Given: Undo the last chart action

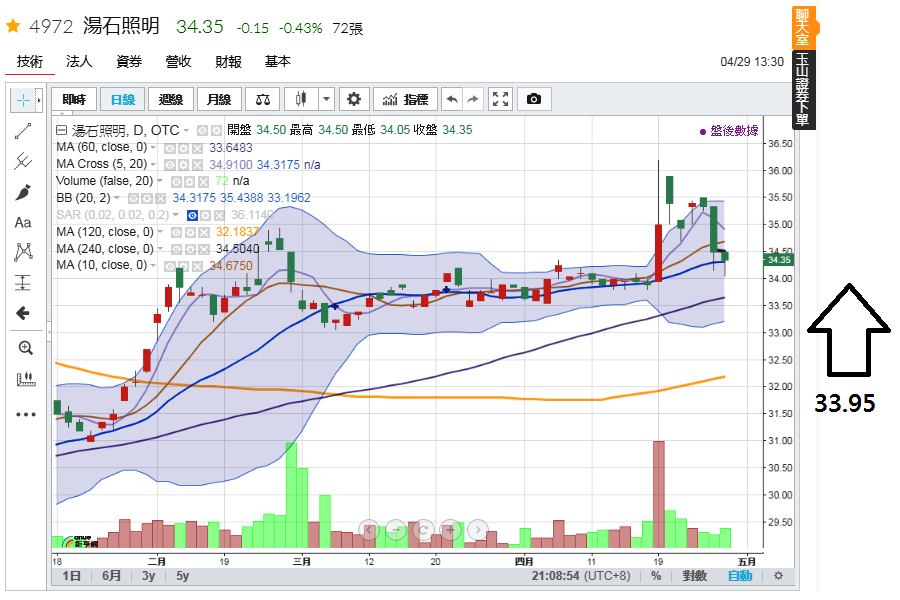Looking at the screenshot, I should [452, 99].
